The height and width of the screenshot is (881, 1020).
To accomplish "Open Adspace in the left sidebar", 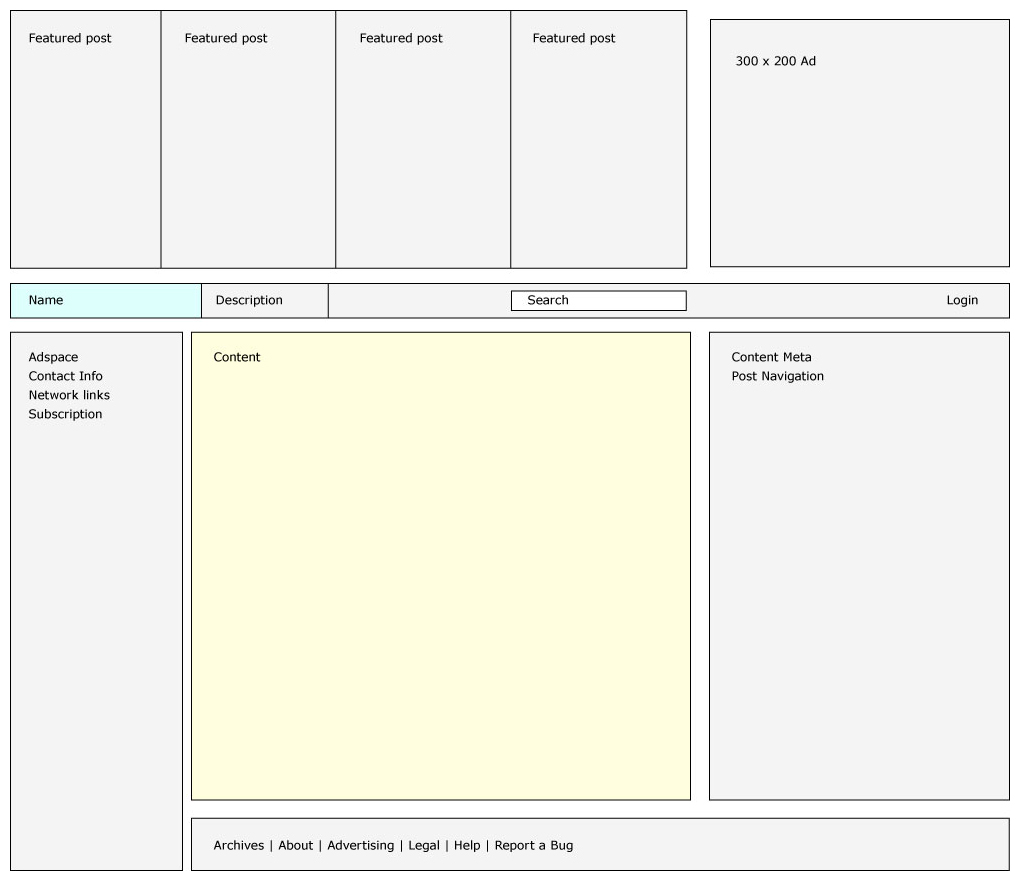I will (53, 357).
